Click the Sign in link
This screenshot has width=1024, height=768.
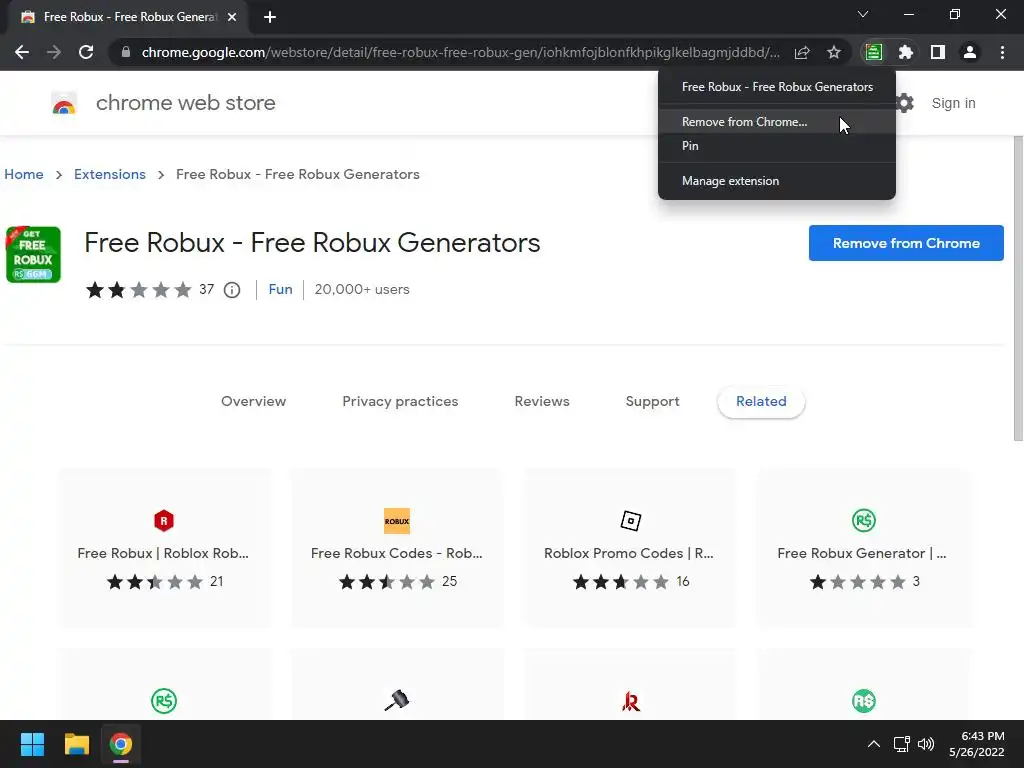953,103
